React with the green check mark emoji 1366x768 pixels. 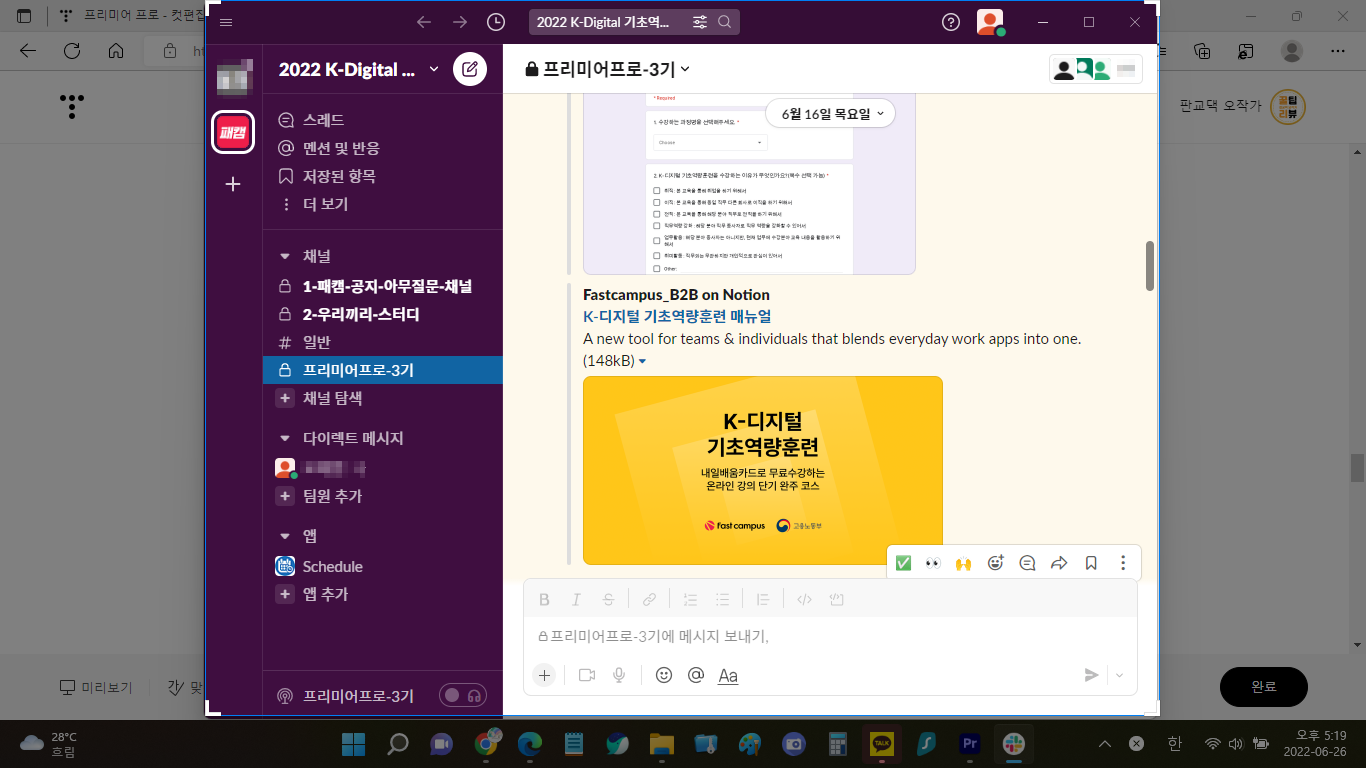tap(903, 563)
